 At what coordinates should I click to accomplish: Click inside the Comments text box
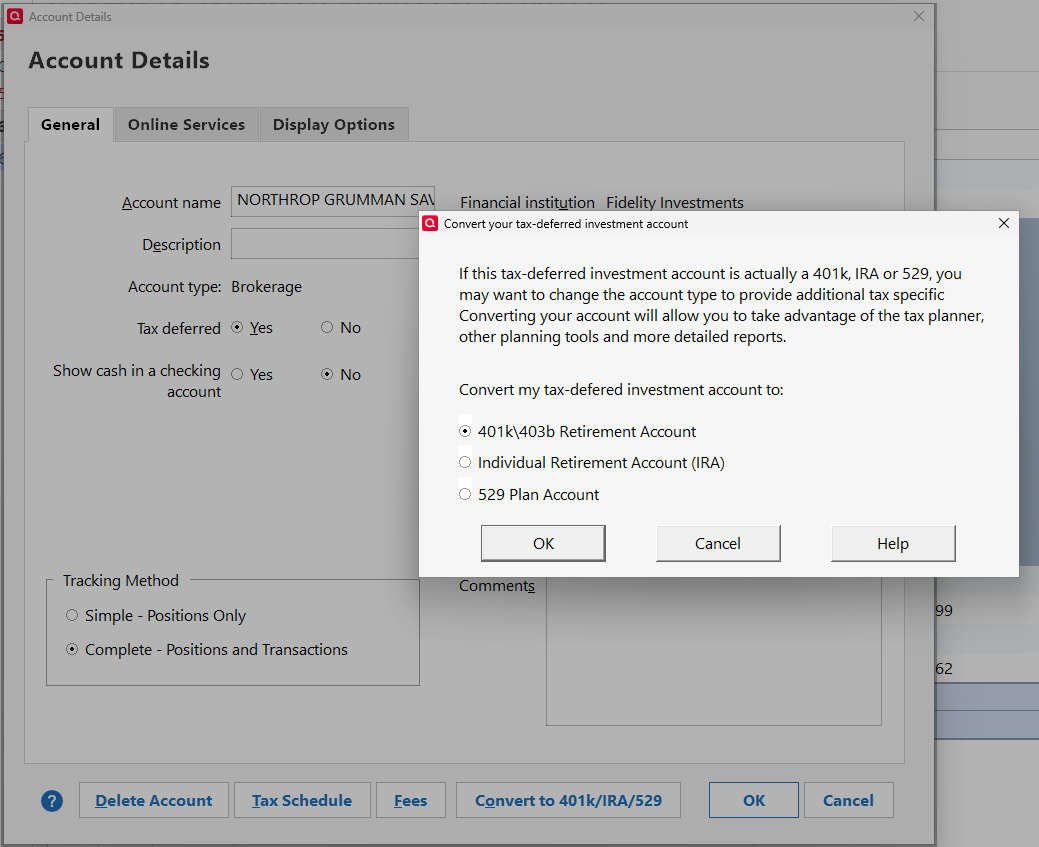point(714,651)
